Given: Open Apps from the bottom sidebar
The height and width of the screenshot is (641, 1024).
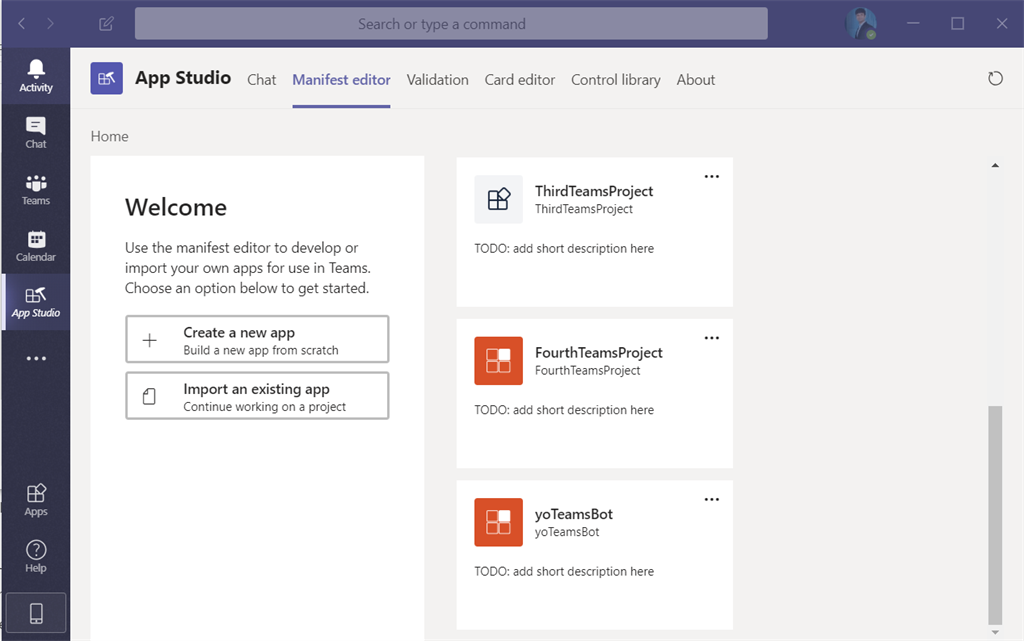Looking at the screenshot, I should (x=35, y=500).
